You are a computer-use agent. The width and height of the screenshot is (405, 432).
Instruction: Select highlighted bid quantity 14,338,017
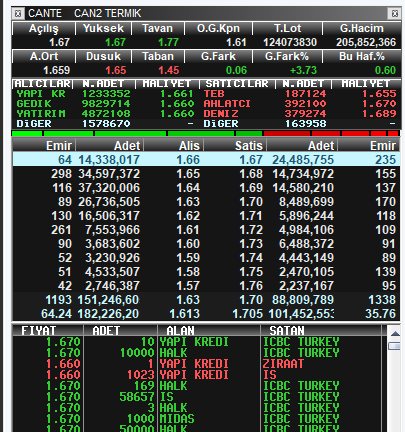[109, 160]
